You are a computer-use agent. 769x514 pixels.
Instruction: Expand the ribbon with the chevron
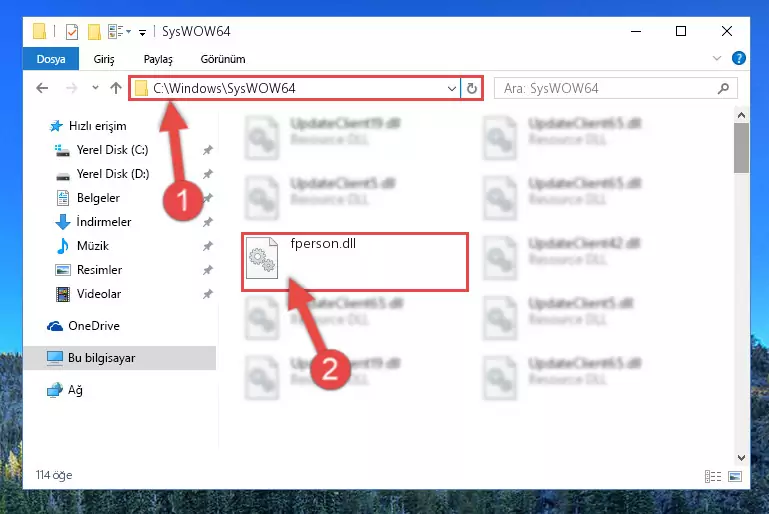coord(717,58)
